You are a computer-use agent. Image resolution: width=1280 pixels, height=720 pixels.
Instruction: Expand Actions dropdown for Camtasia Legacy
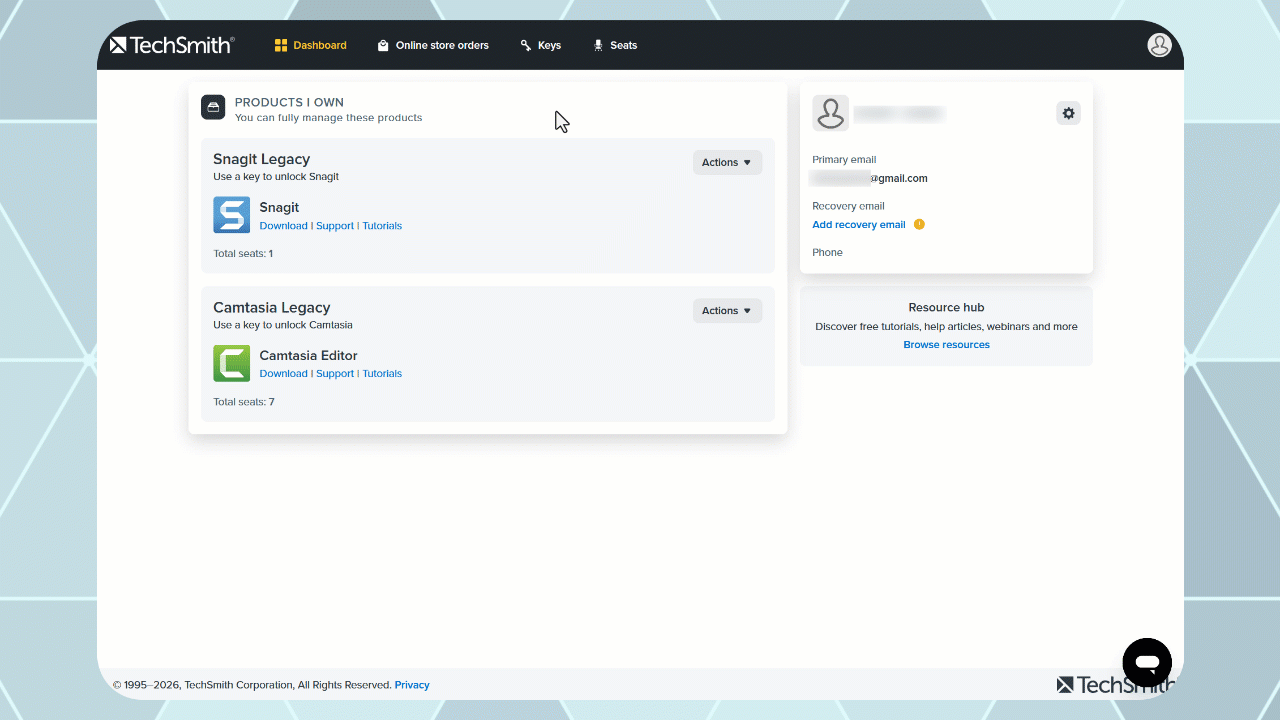pos(727,310)
